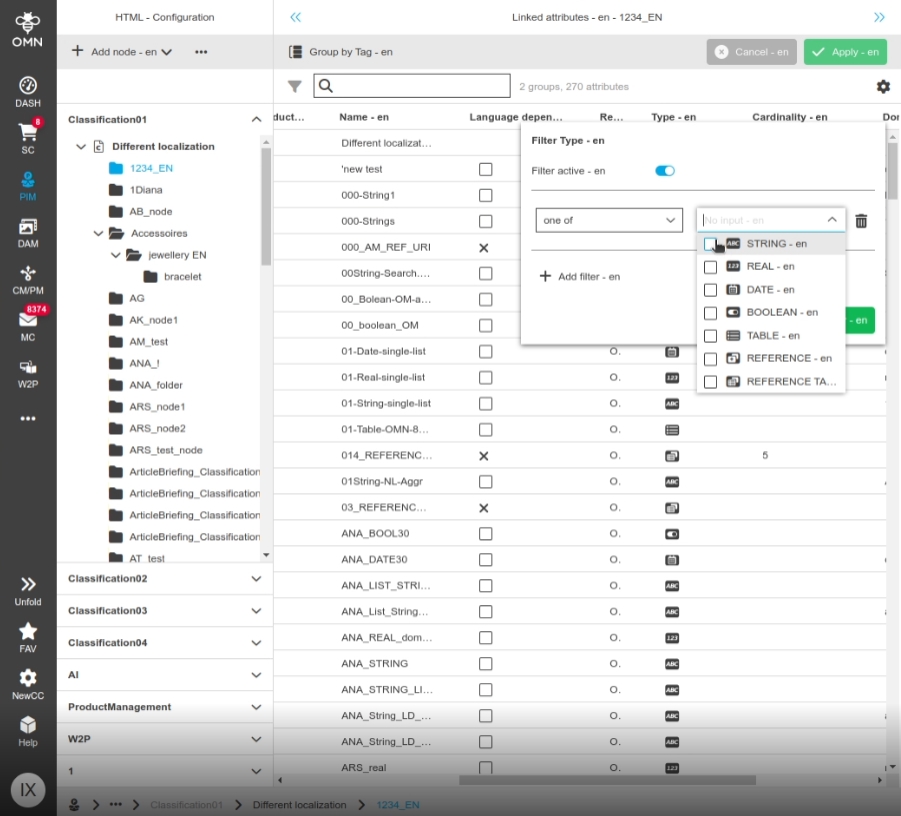The width and height of the screenshot is (901, 816).
Task: Open the SC shopping cart
Action: 28,138
